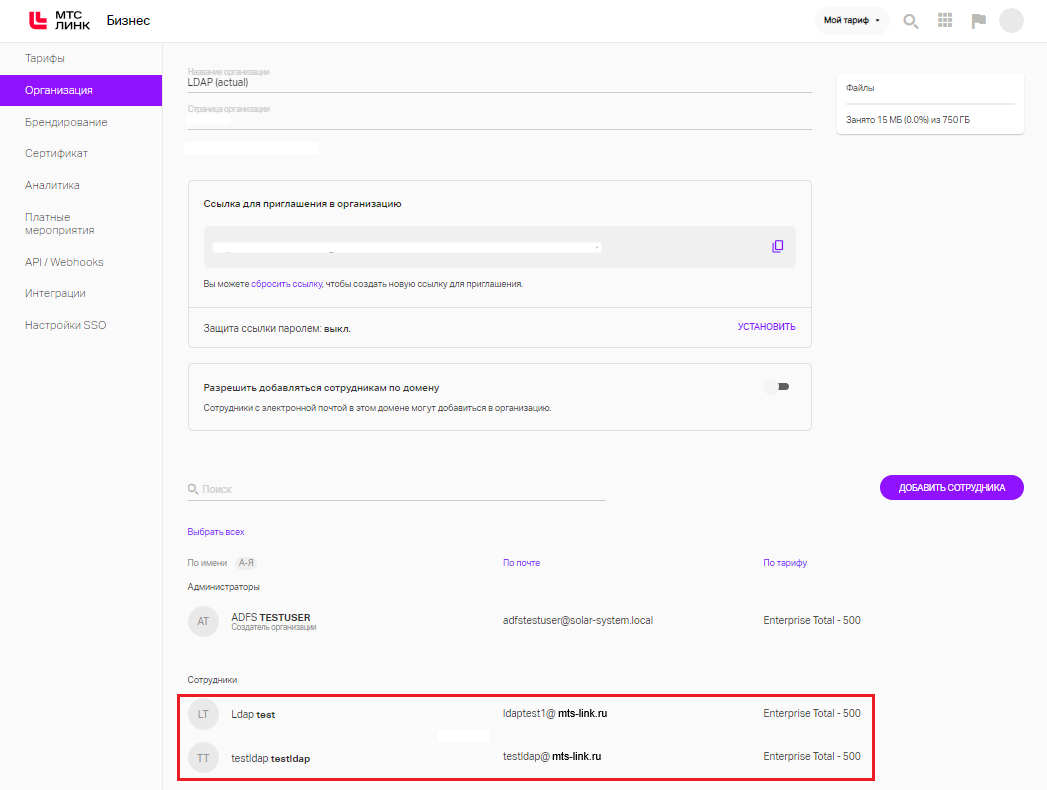Open the apps grid menu icon

pyautogui.click(x=945, y=21)
